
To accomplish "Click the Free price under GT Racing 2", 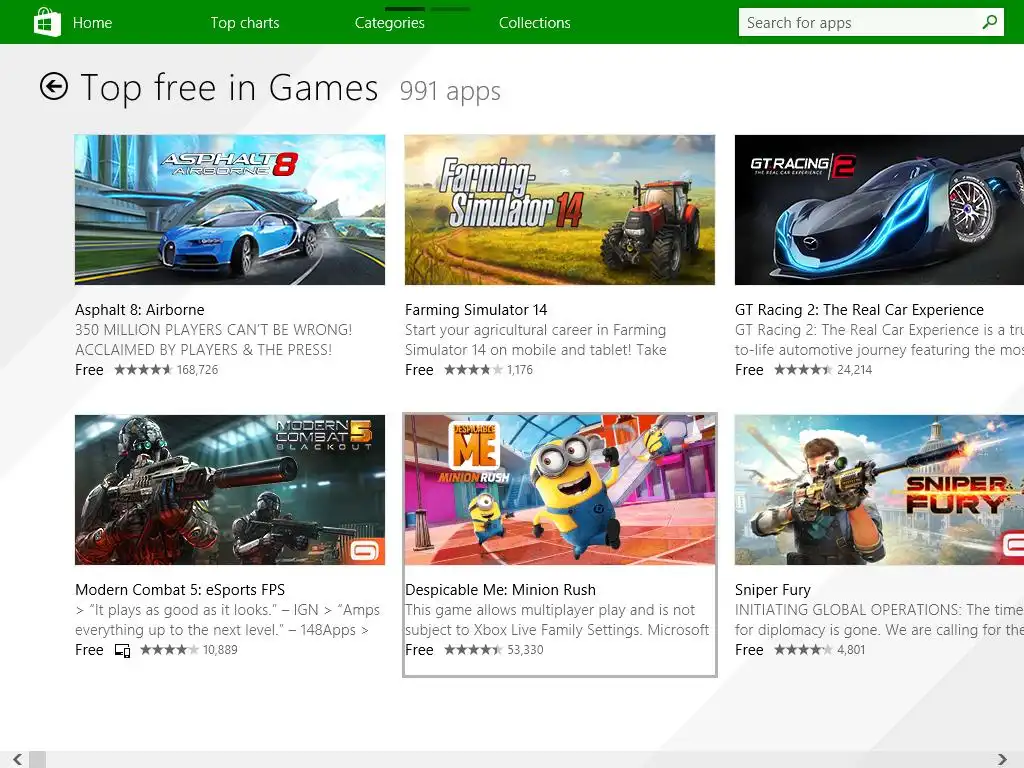I will pos(749,370).
